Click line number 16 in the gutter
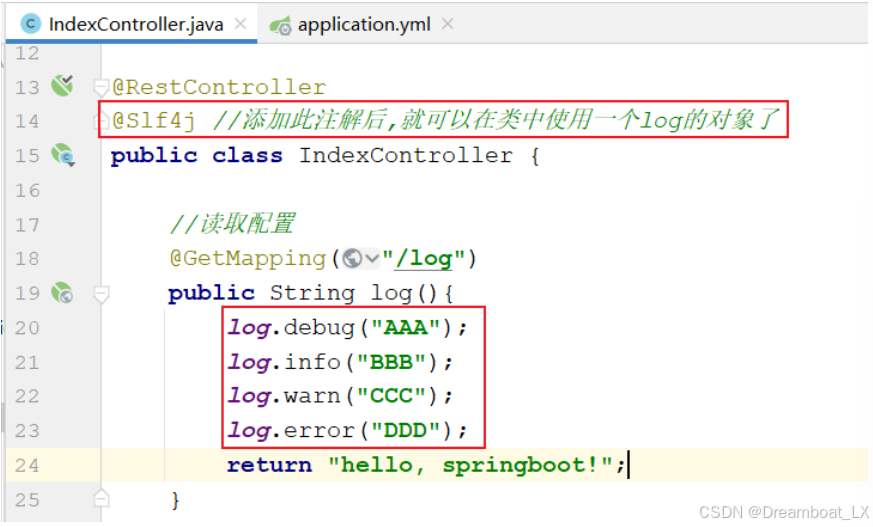873x527 pixels. (27, 191)
